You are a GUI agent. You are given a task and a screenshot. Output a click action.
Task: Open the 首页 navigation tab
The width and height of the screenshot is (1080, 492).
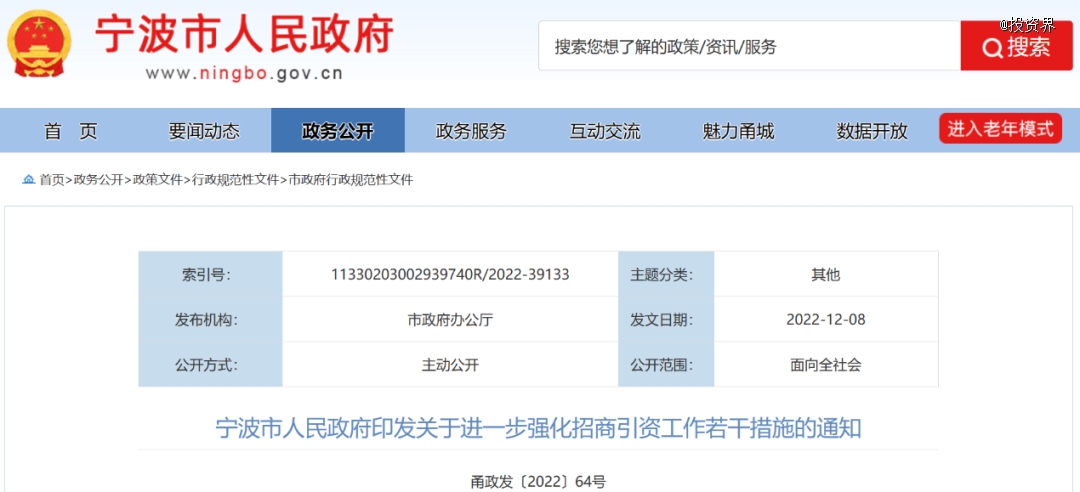71,131
